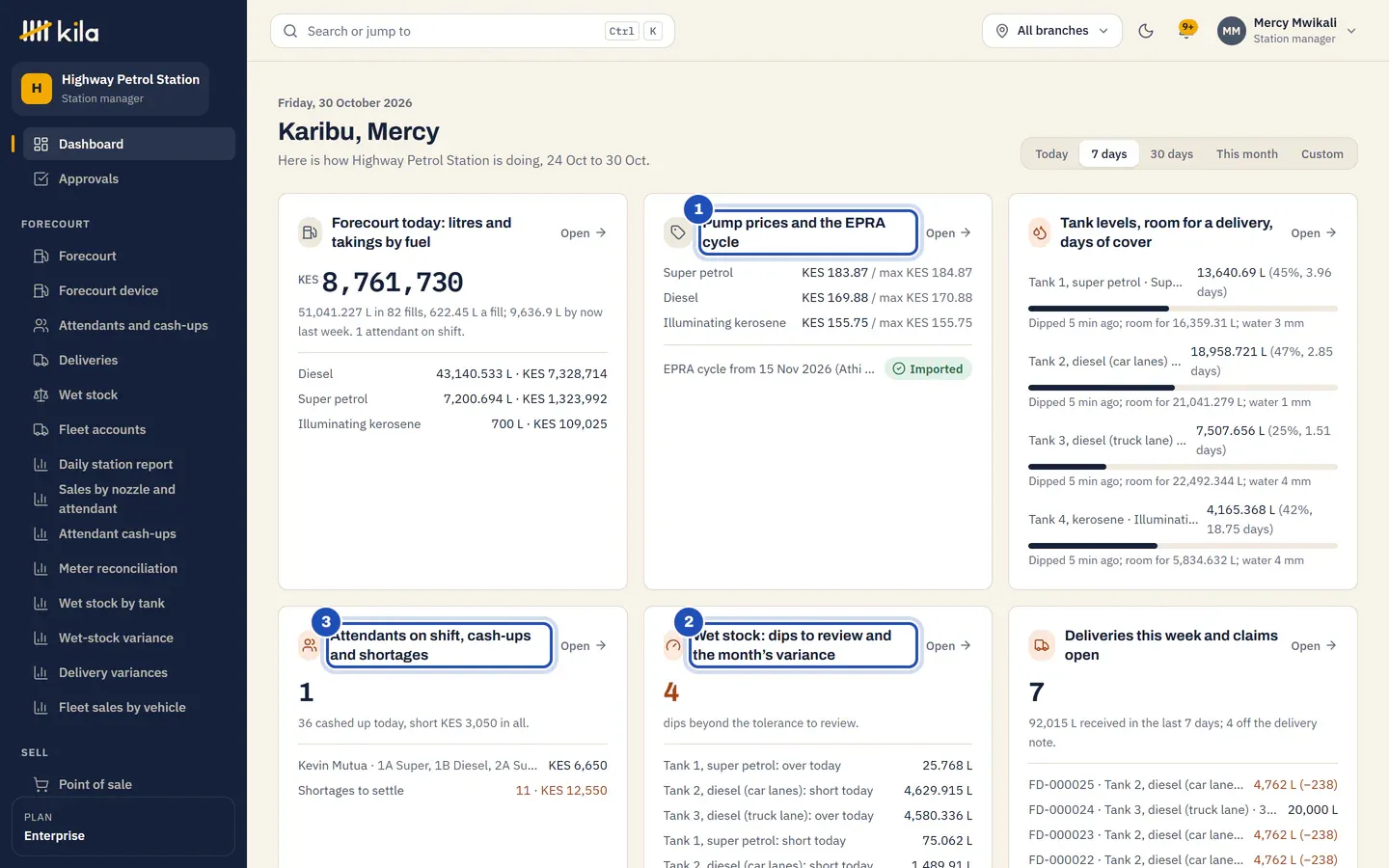Click the Point of sale cart icon
Image resolution: width=1389 pixels, height=868 pixels.
click(x=41, y=784)
